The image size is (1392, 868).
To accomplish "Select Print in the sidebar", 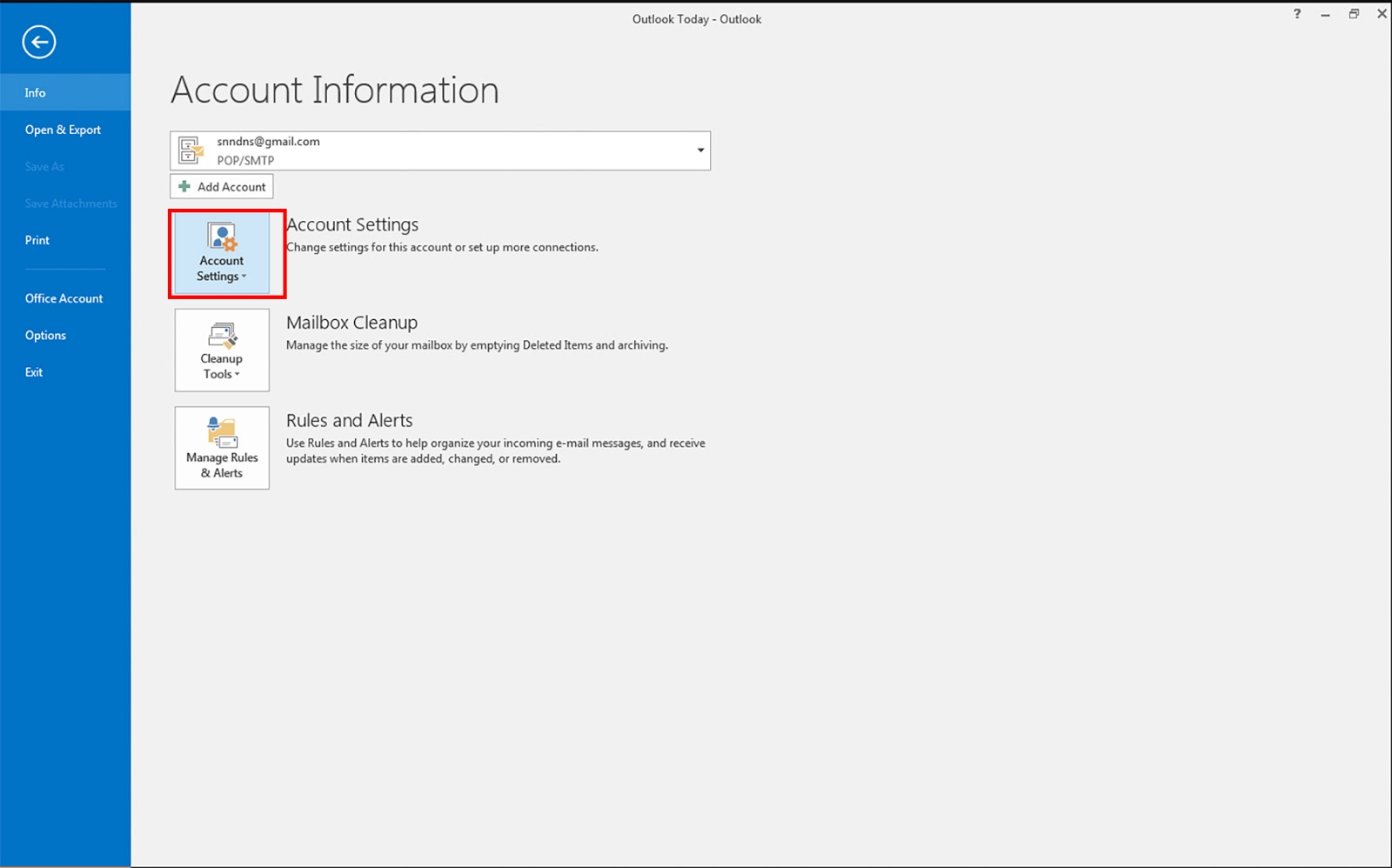I will click(65, 240).
